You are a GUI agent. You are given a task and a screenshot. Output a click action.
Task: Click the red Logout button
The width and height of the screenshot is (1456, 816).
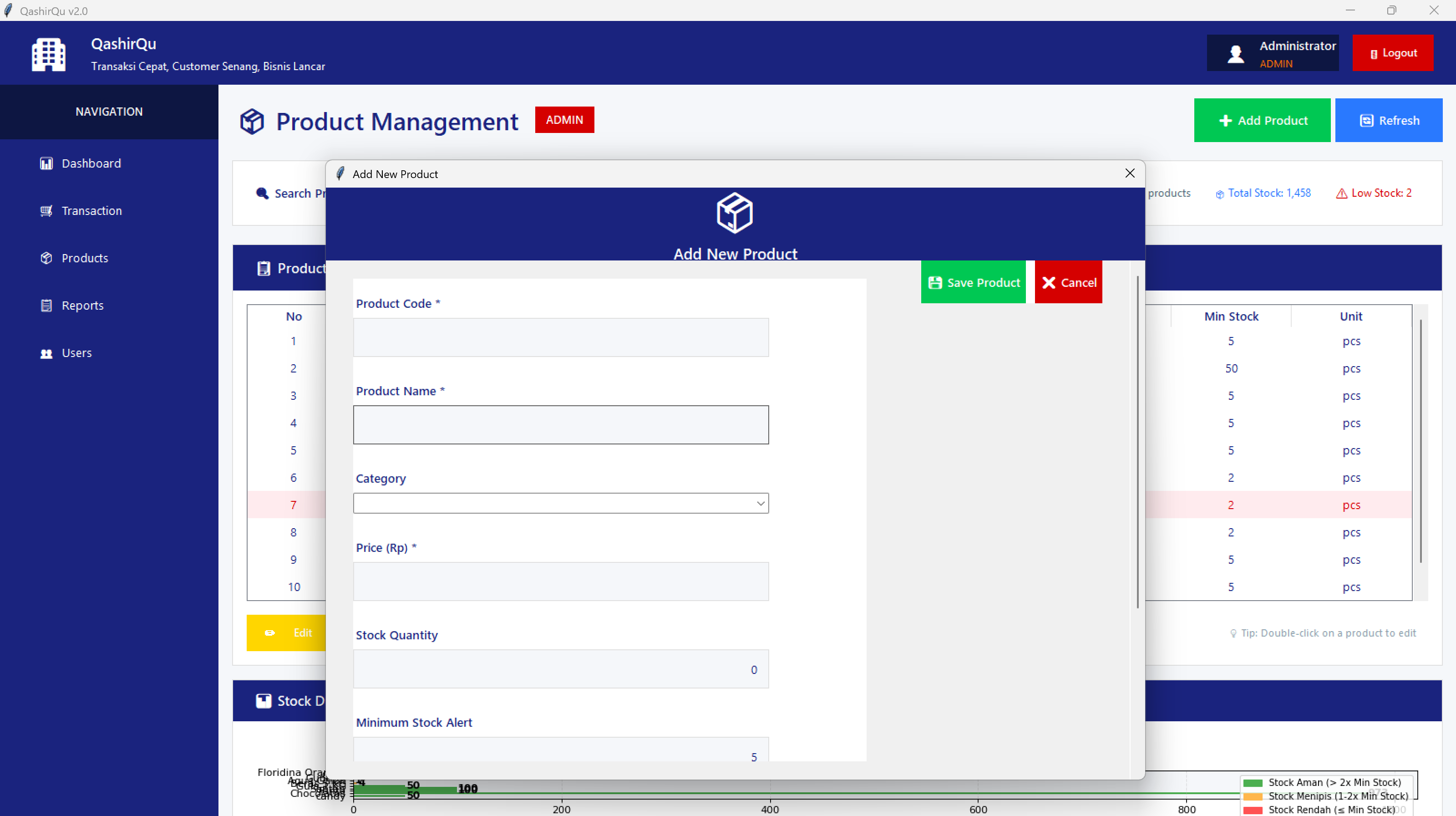tap(1392, 52)
